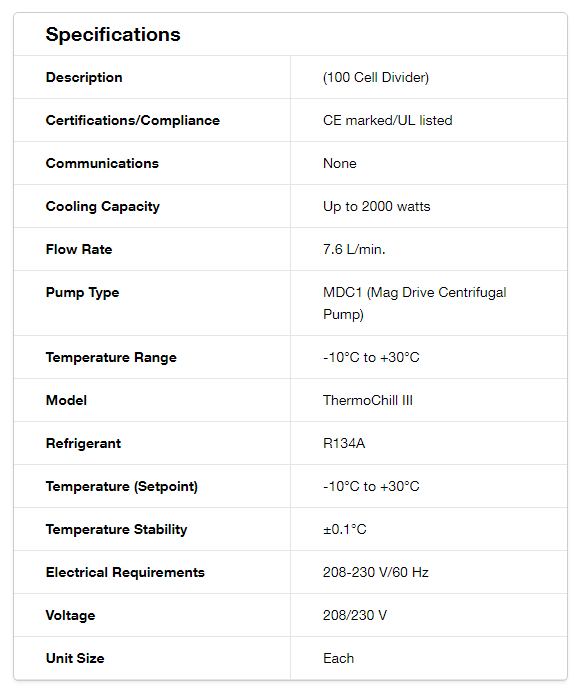The width and height of the screenshot is (580, 693).
Task: Select the Pump Type label
Action: tap(82, 293)
